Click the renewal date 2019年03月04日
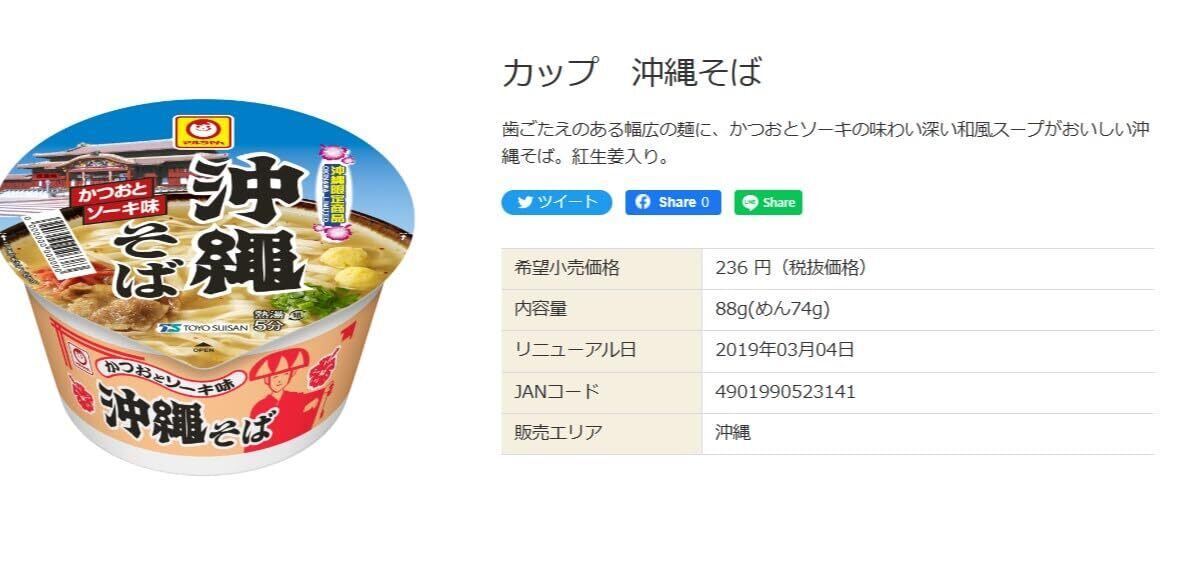1185x576 pixels. pos(784,350)
